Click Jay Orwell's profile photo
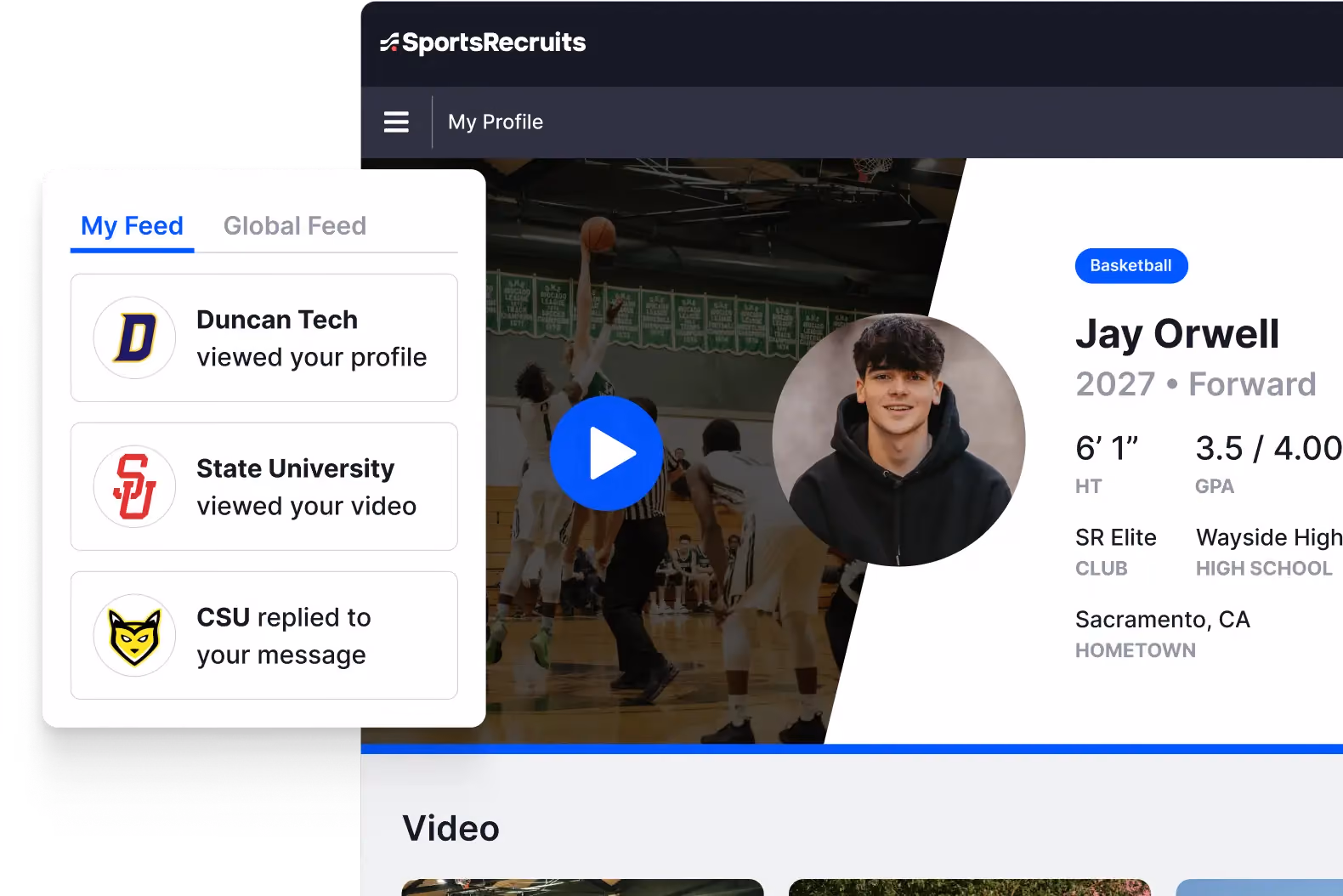1343x896 pixels. pos(898,439)
